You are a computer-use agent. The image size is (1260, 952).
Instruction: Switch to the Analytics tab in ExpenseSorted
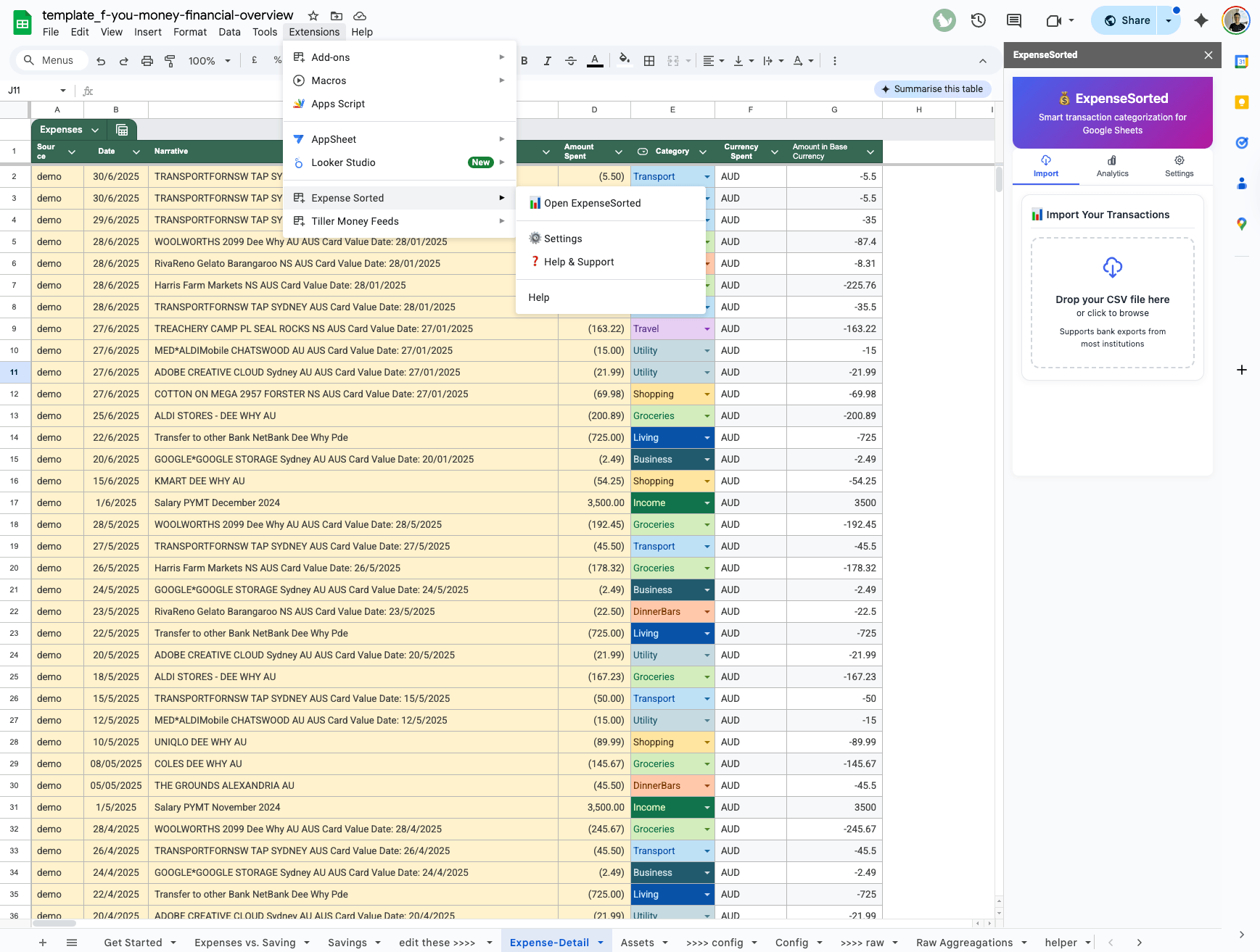point(1112,166)
